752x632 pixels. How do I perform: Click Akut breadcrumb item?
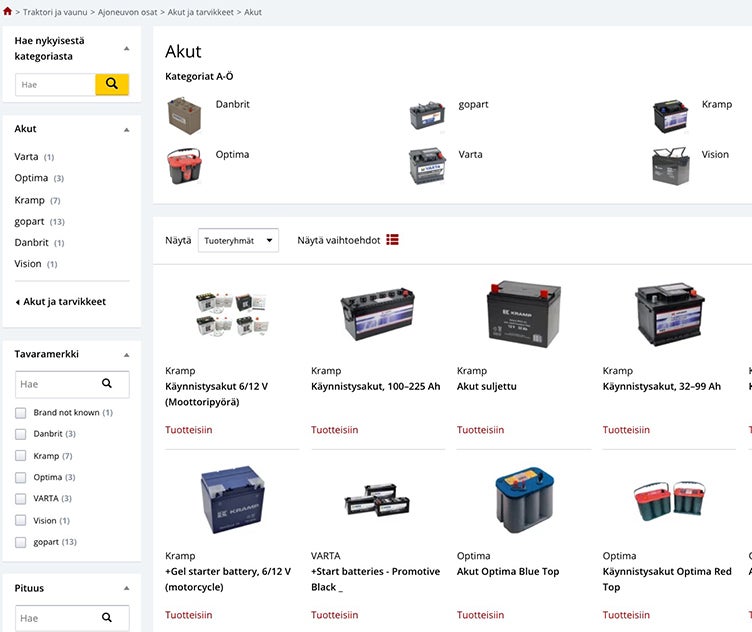(x=253, y=12)
